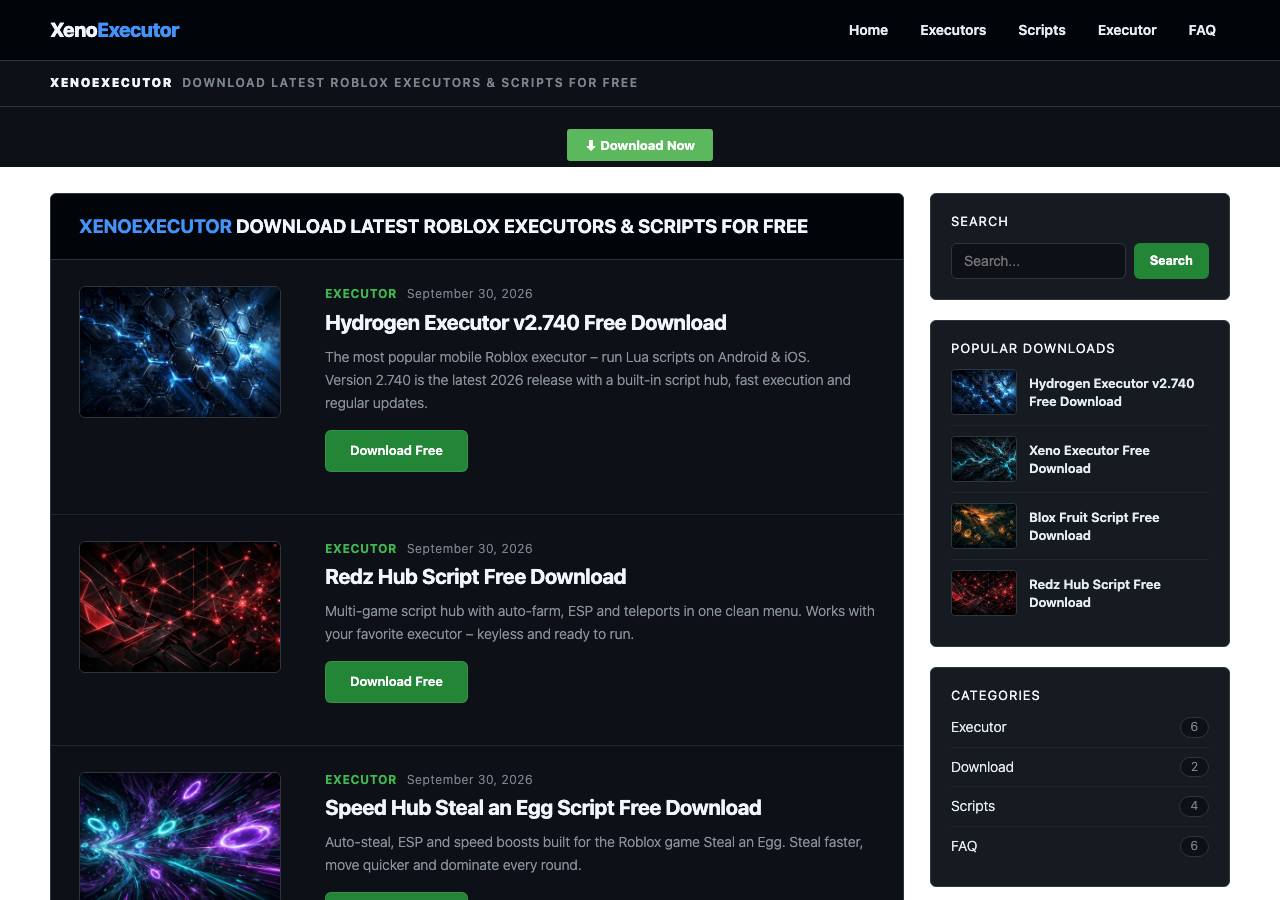Open the Hydrogen Executor v2.740 article title
The width and height of the screenshot is (1280, 900).
[526, 322]
